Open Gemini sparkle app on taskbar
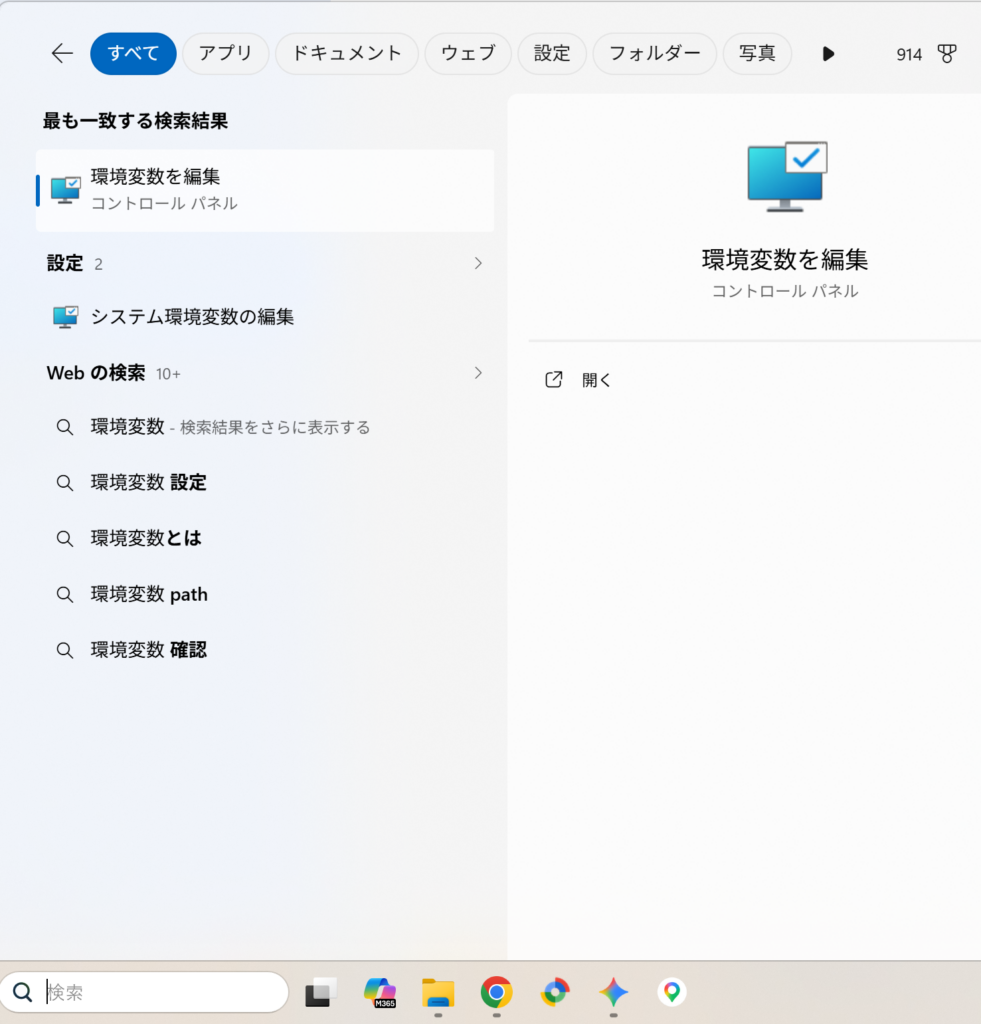 [613, 992]
